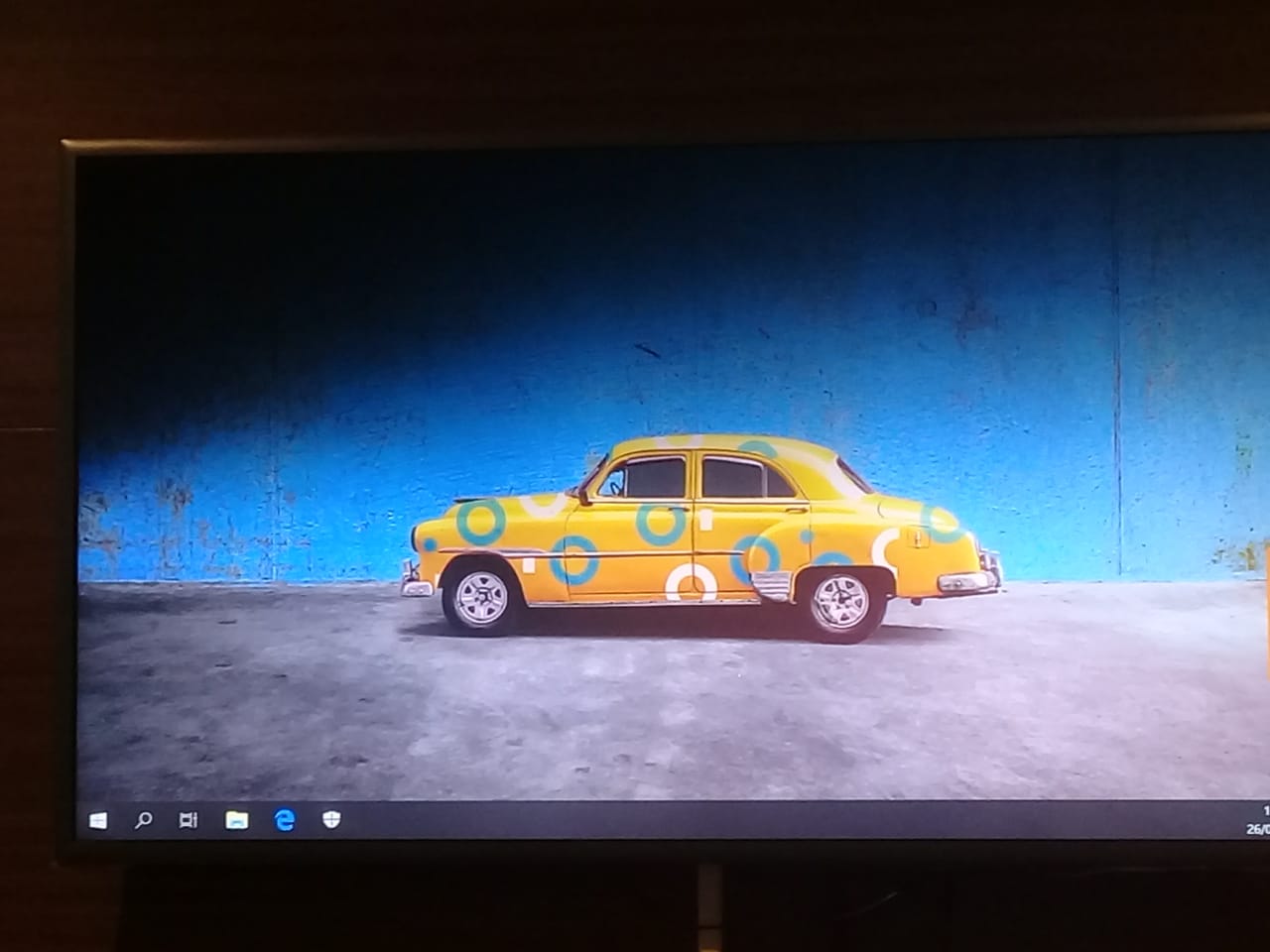Launch Microsoft Edge from the taskbar

[x=285, y=819]
